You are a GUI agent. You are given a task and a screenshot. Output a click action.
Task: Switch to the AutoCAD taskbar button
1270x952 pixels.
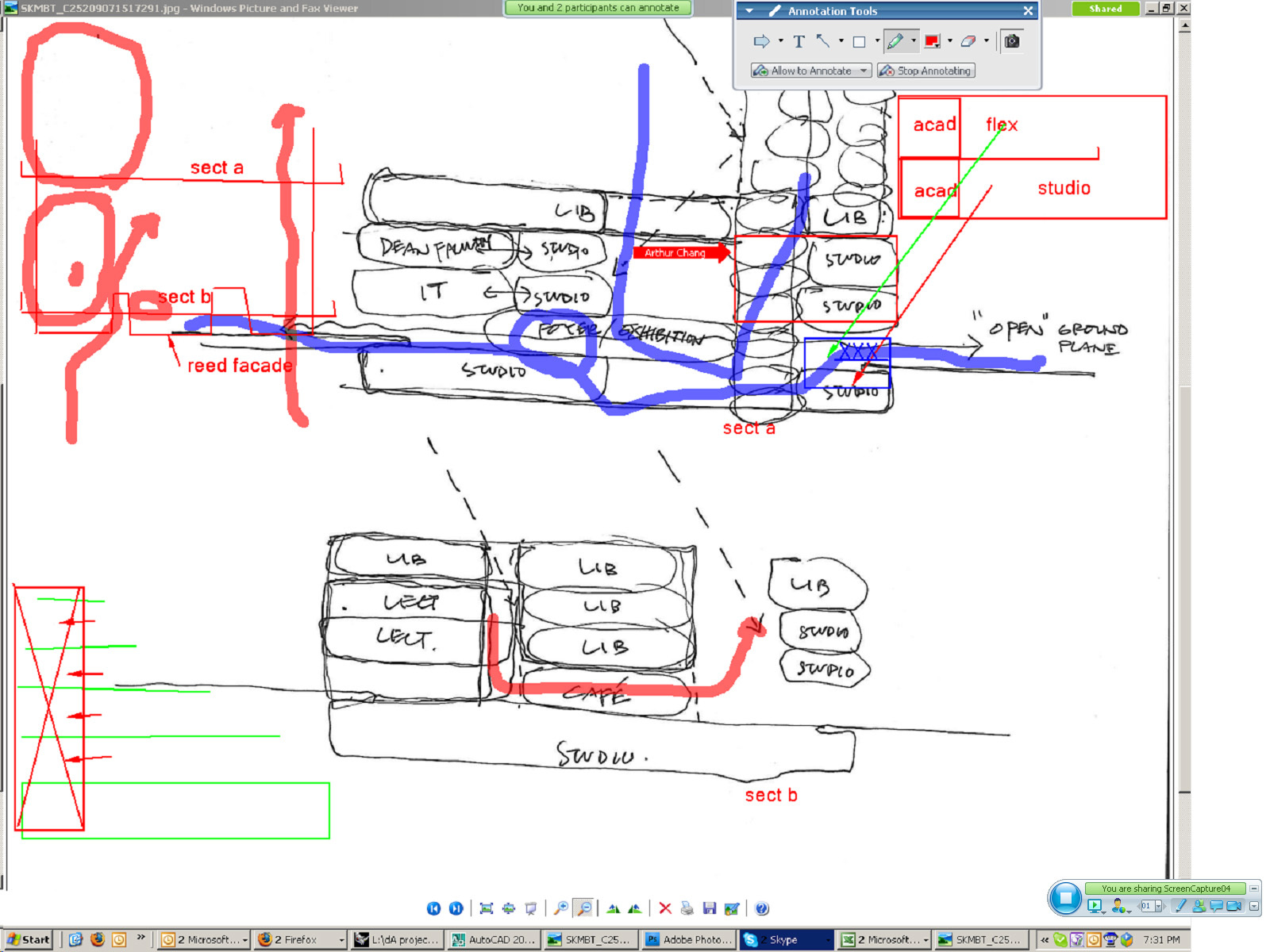(x=495, y=939)
